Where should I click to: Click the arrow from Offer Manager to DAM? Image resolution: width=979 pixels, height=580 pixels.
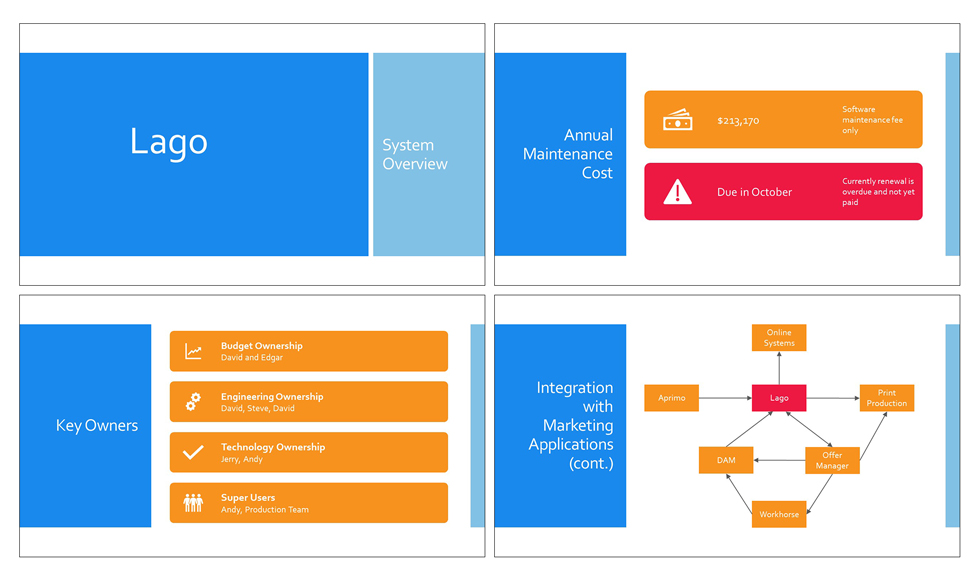(779, 460)
